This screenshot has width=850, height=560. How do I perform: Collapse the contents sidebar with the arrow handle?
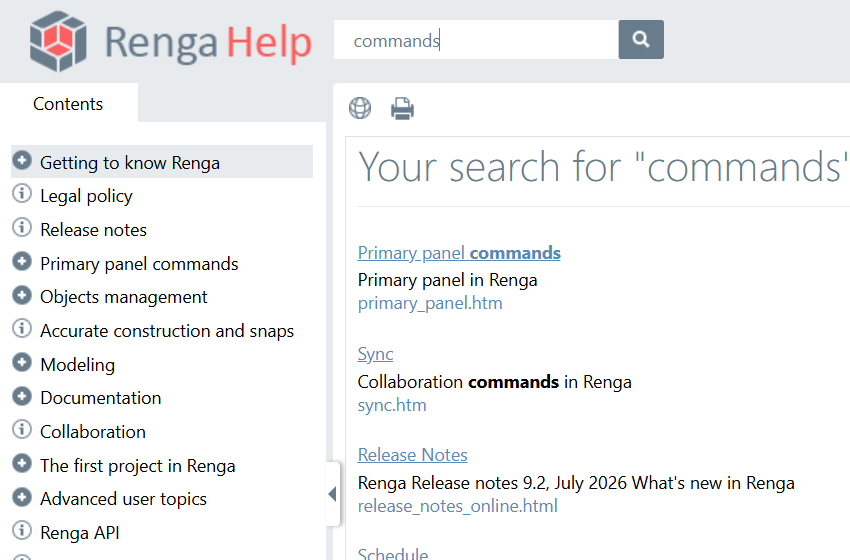[332, 494]
